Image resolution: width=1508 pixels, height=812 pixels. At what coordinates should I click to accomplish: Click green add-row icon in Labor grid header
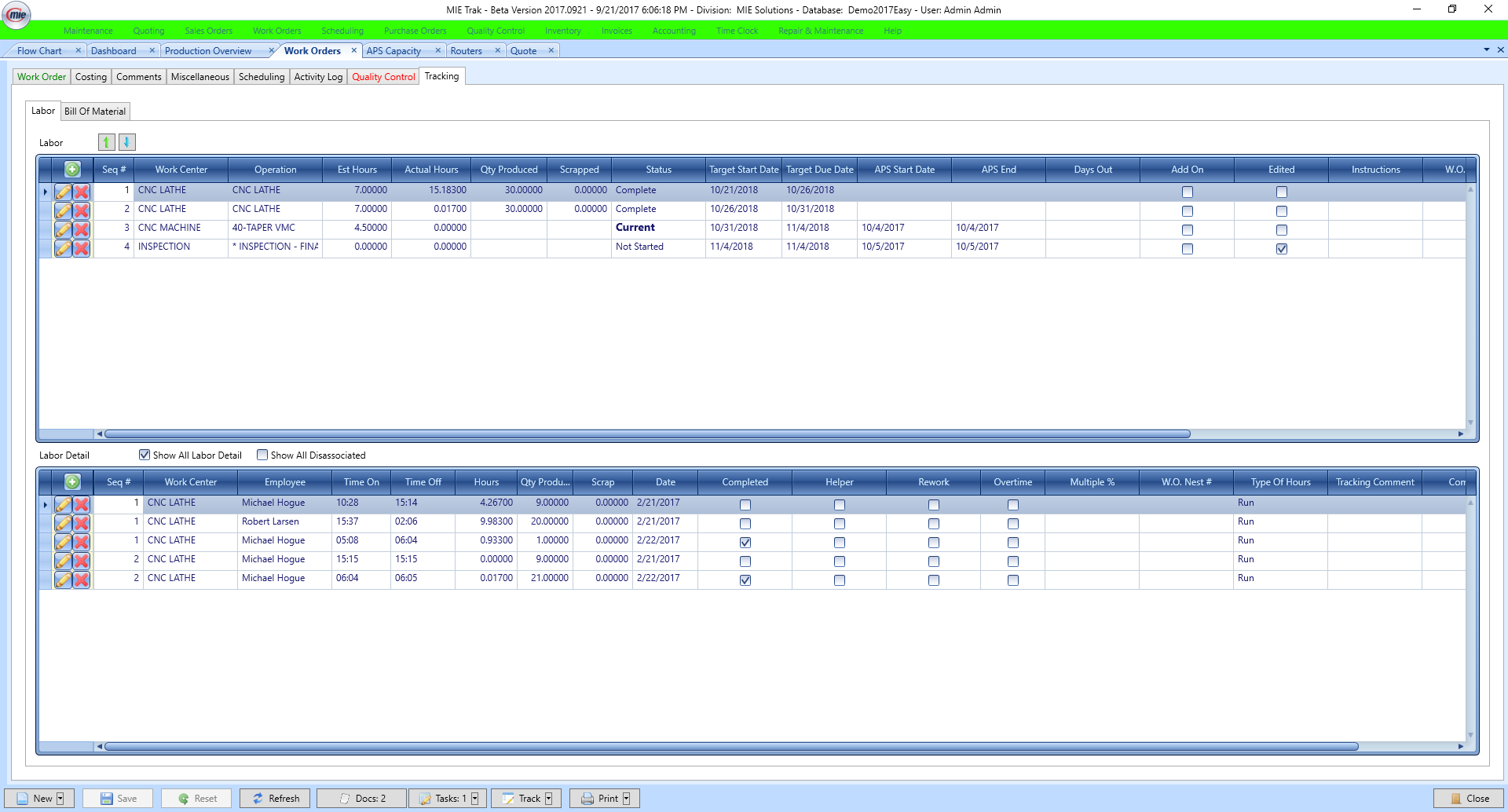tap(72, 170)
